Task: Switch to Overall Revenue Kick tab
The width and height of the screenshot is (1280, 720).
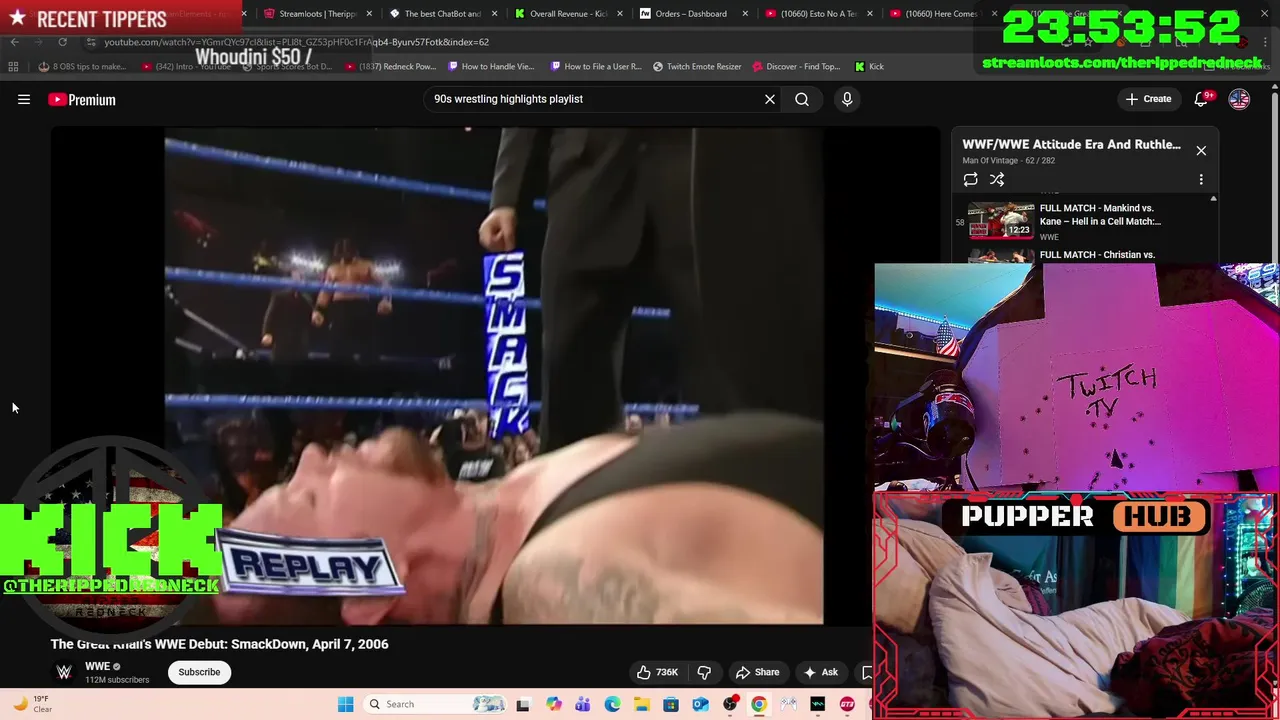Action: [568, 14]
